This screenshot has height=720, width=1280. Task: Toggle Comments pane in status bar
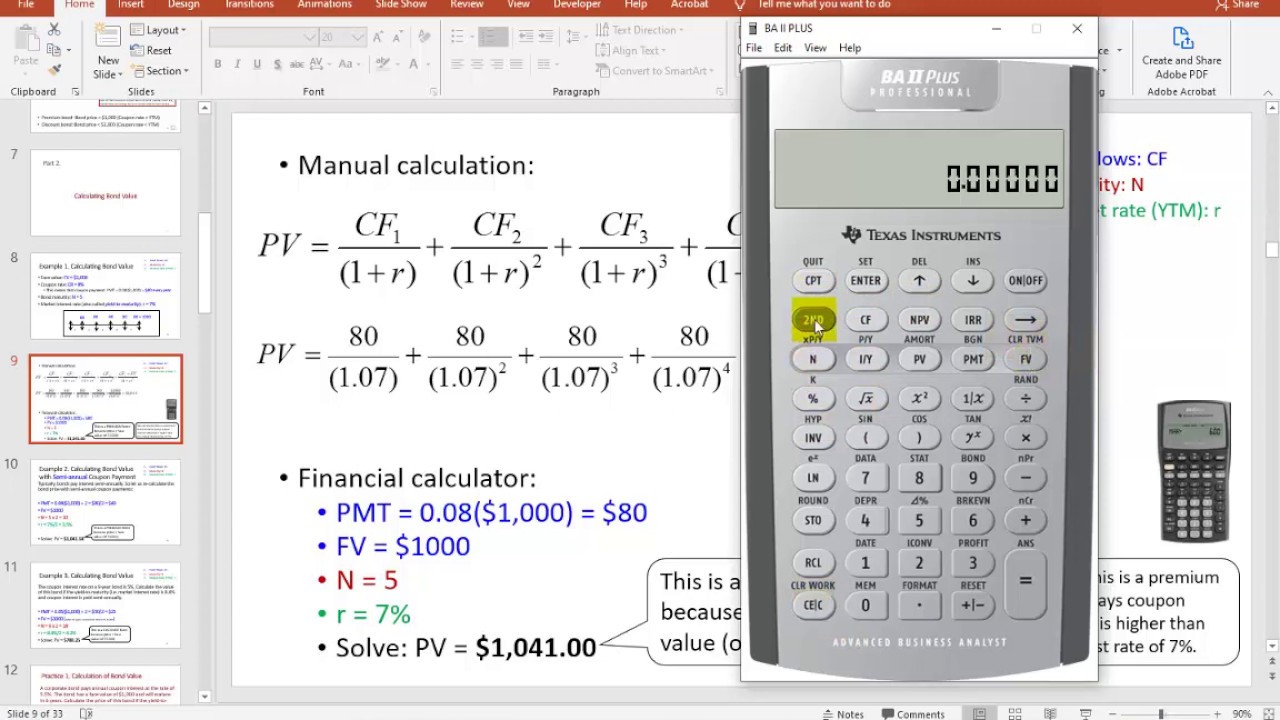click(x=911, y=714)
